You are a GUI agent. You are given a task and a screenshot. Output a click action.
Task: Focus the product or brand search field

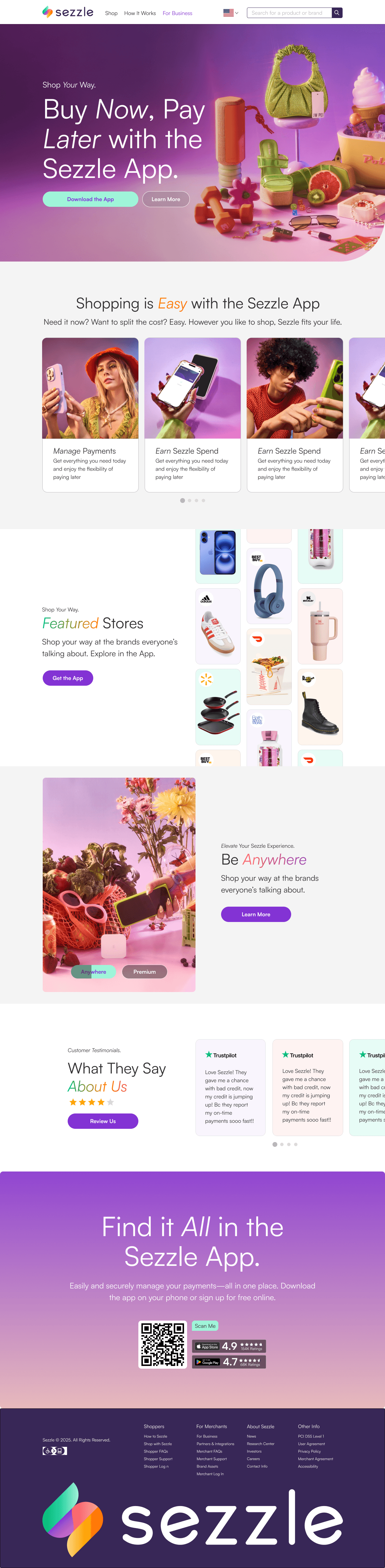tap(289, 13)
